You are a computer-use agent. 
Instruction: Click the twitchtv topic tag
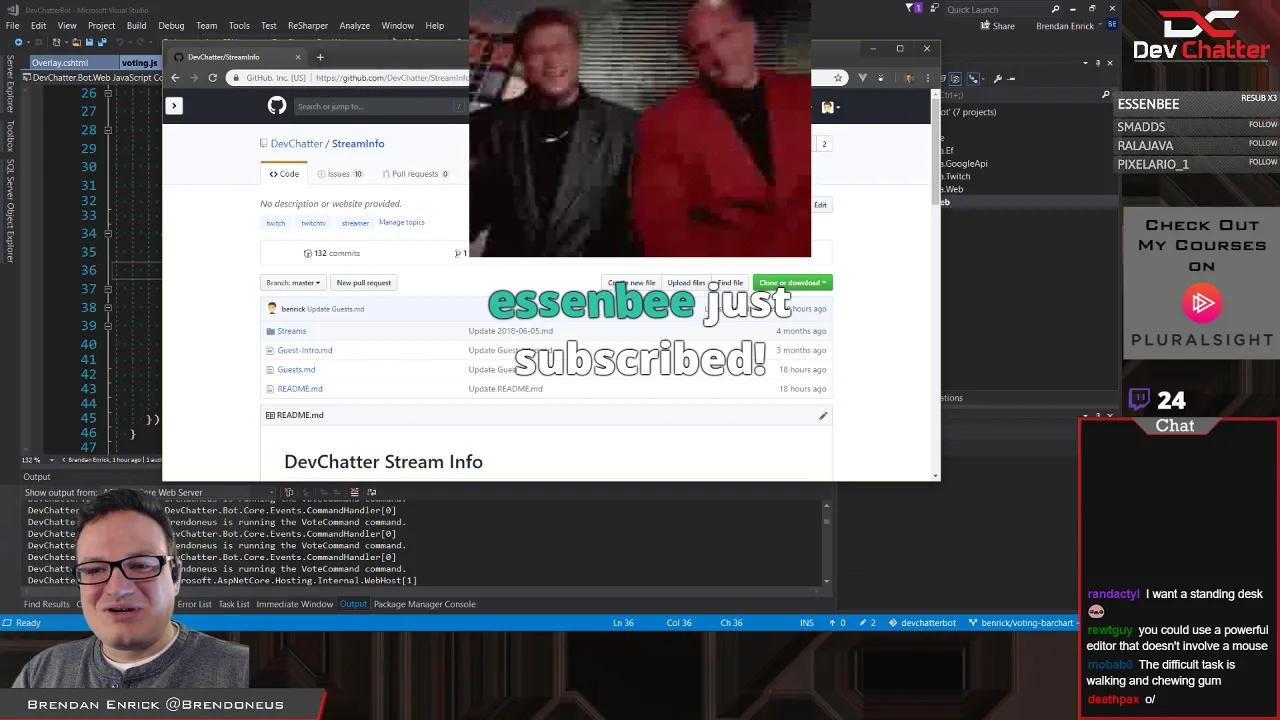[x=313, y=223]
